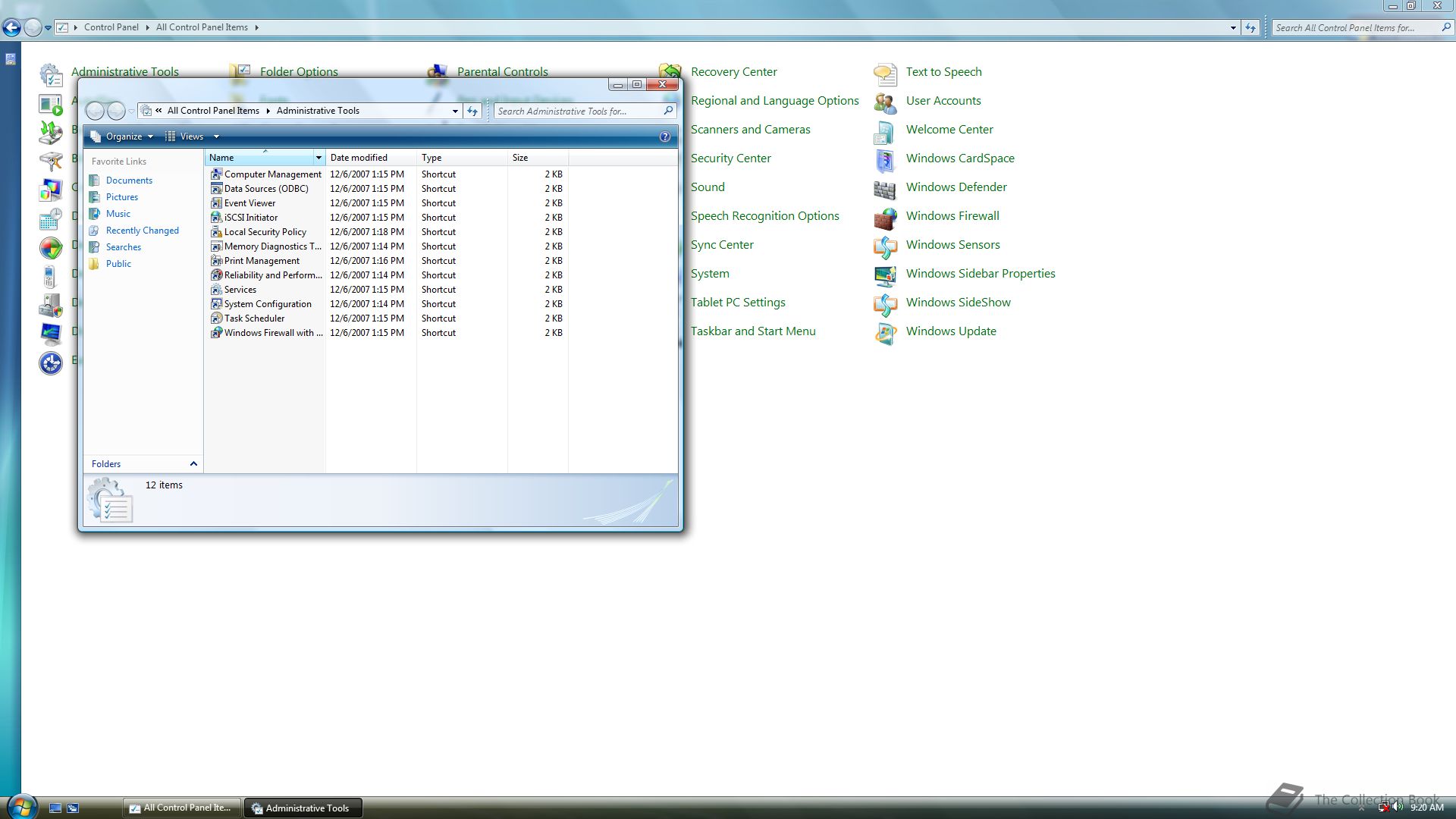This screenshot has height=819, width=1456.
Task: Launch Windows Defender icon
Action: click(885, 189)
